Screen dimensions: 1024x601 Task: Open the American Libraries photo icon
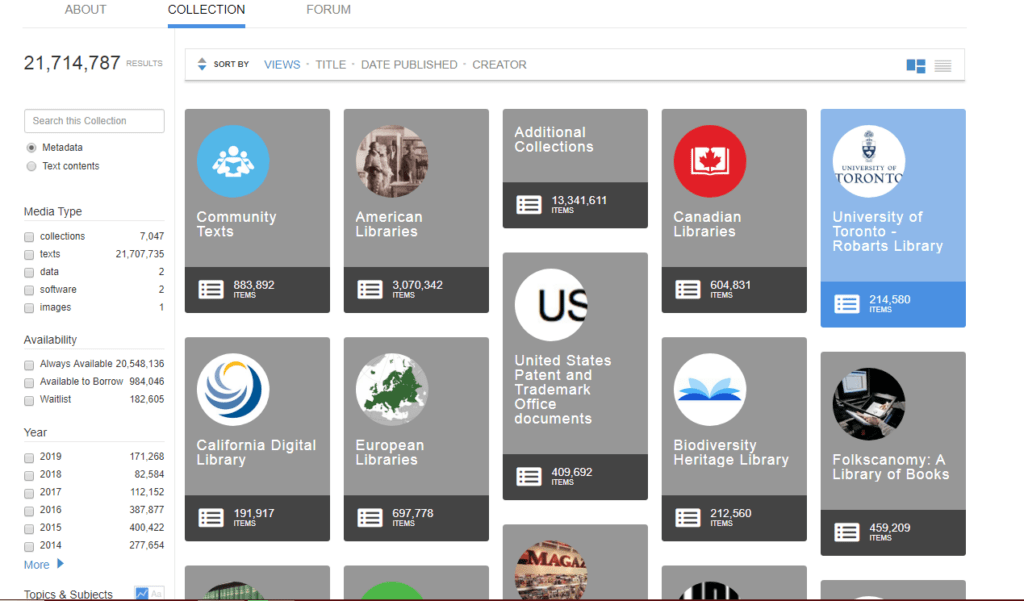pyautogui.click(x=392, y=161)
